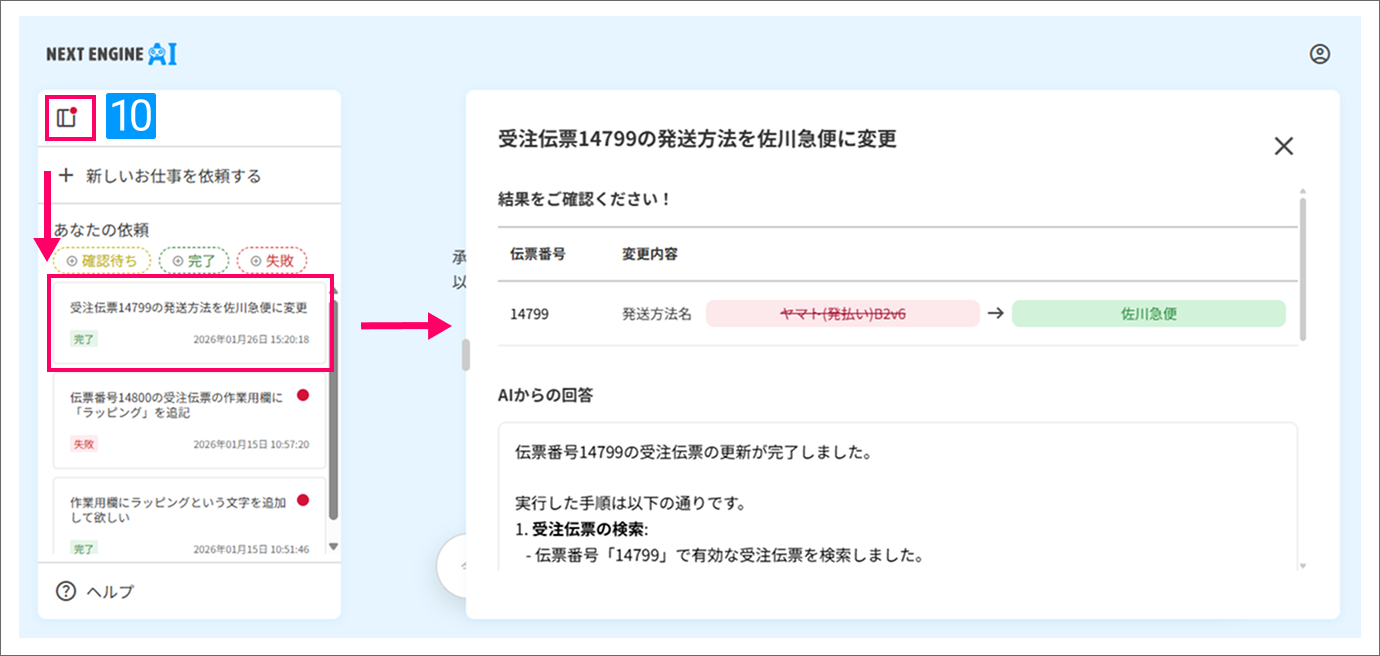Click the red unread dot on 伝票番号14800 request

tap(303, 396)
